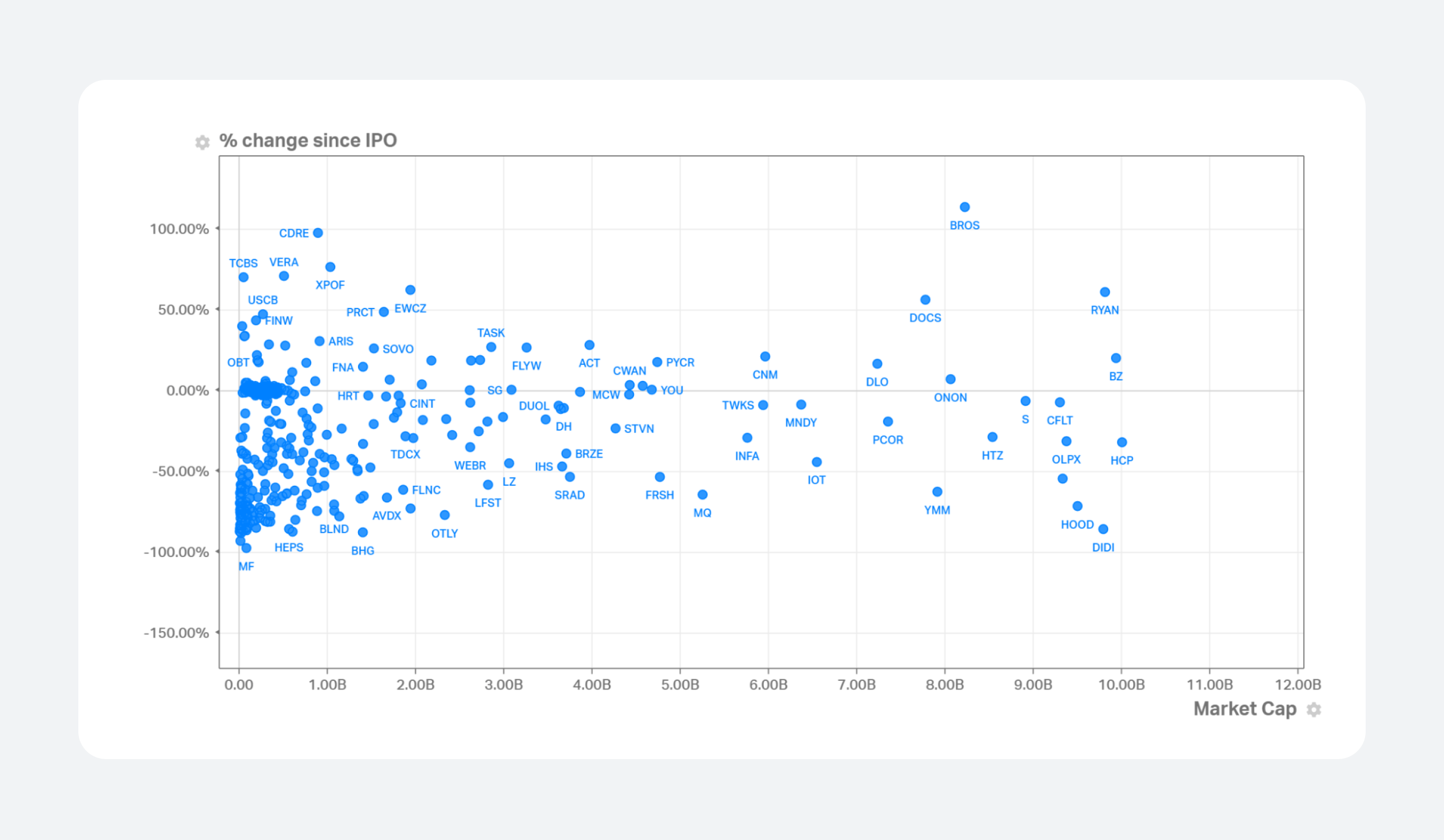Click the -150.00% y-axis tick label
Viewport: 1444px width, 840px height.
[176, 633]
